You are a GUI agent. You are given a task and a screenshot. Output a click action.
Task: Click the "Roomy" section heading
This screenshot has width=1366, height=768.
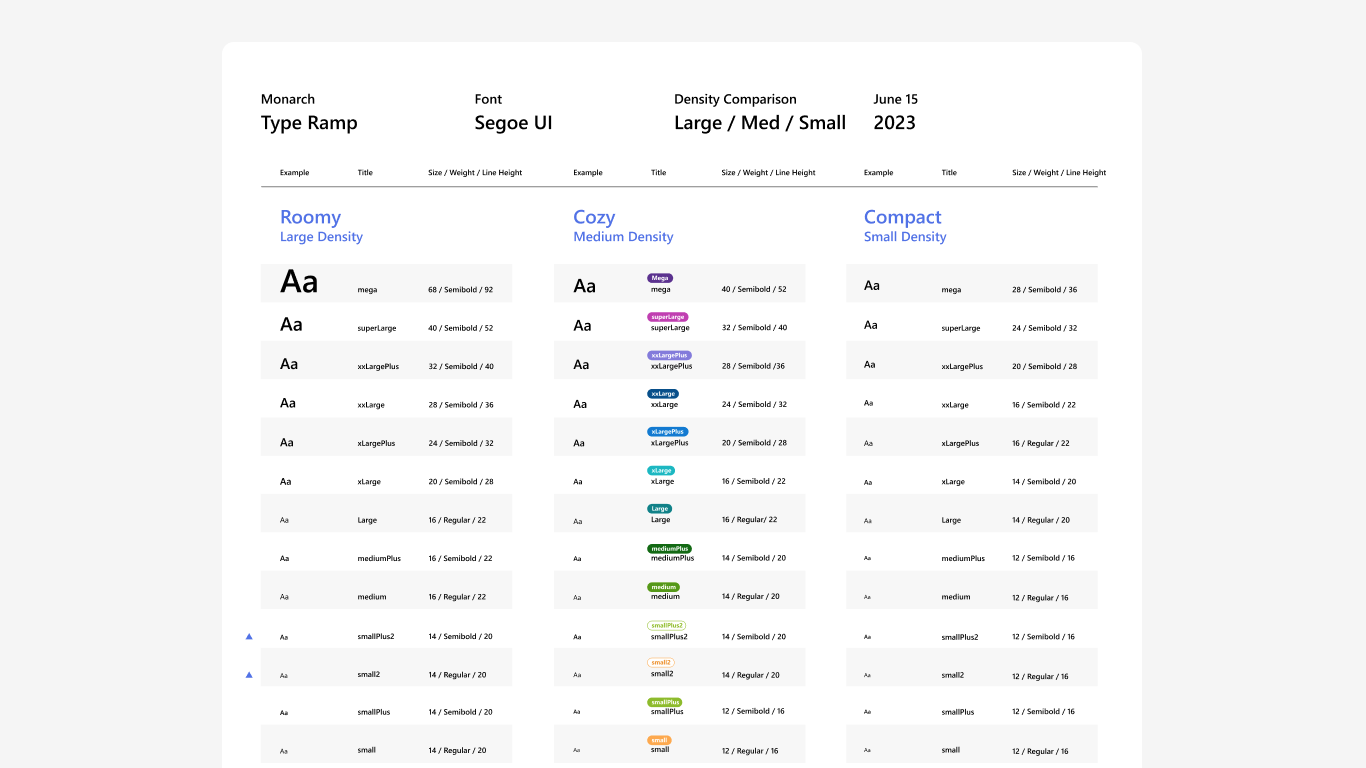(310, 217)
